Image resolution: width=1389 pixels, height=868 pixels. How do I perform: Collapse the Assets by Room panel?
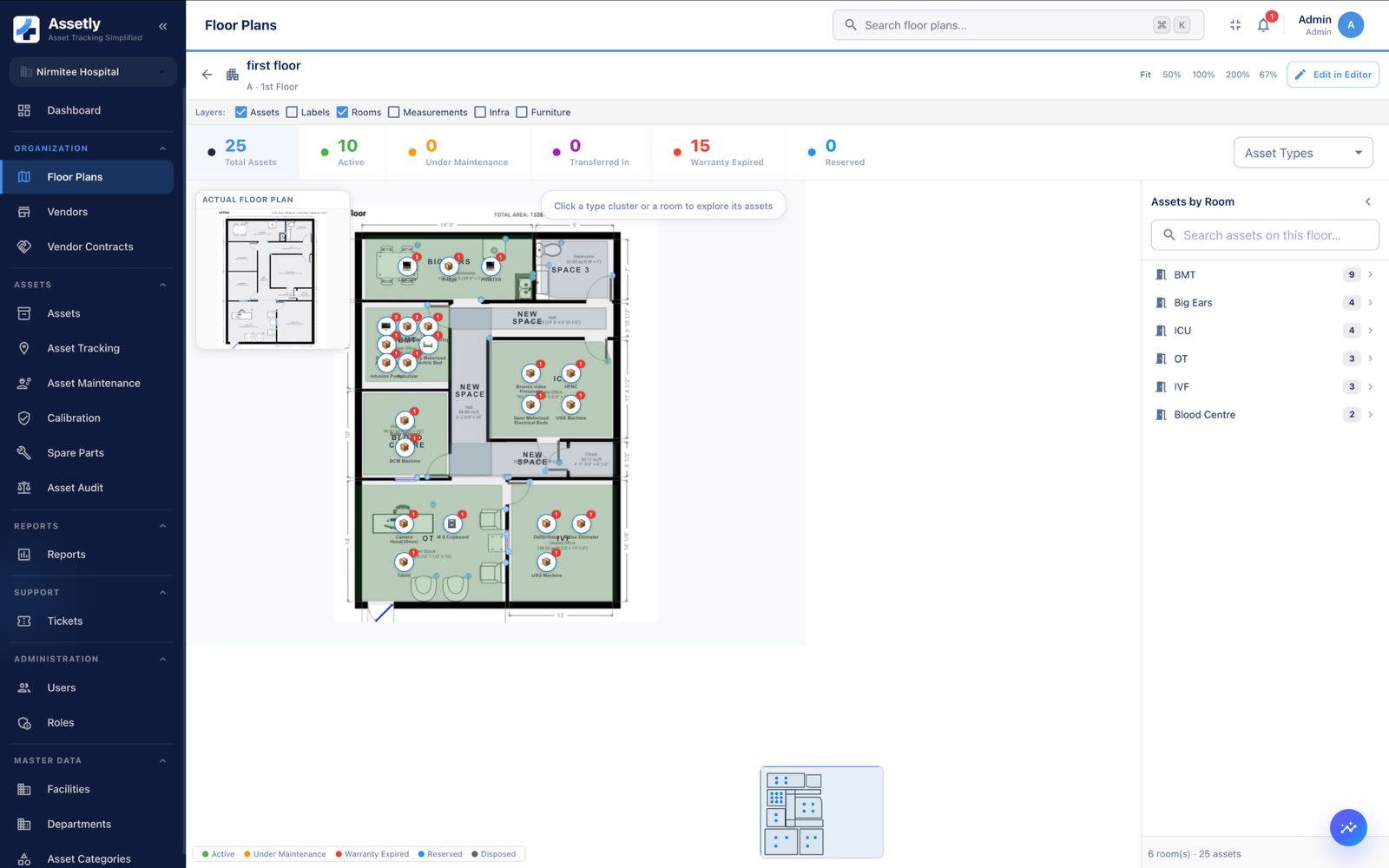(1368, 201)
